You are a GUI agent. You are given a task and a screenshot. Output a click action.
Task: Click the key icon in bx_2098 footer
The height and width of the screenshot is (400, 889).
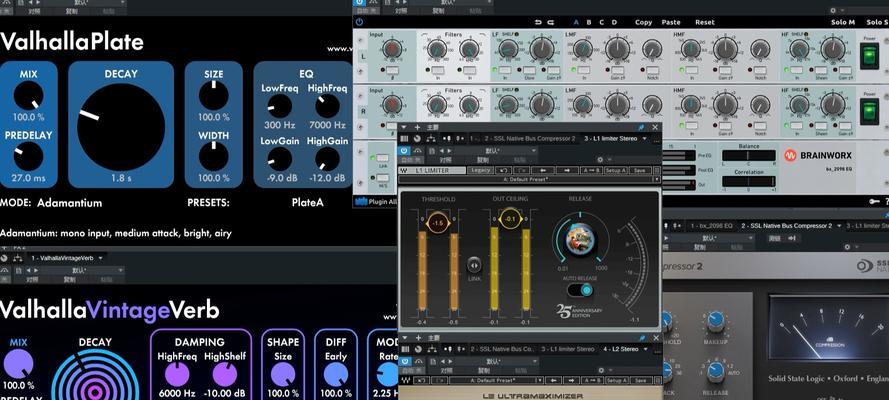click(874, 201)
